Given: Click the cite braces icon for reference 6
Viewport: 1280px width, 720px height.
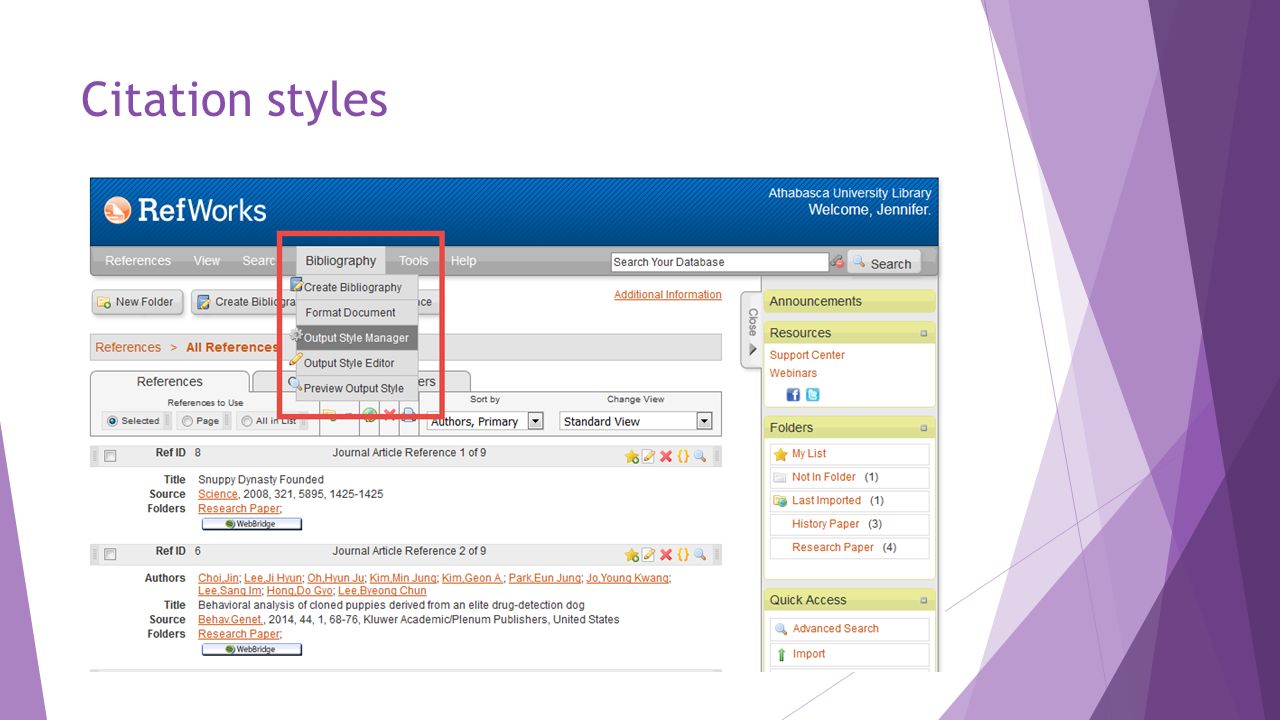Looking at the screenshot, I should 683,555.
